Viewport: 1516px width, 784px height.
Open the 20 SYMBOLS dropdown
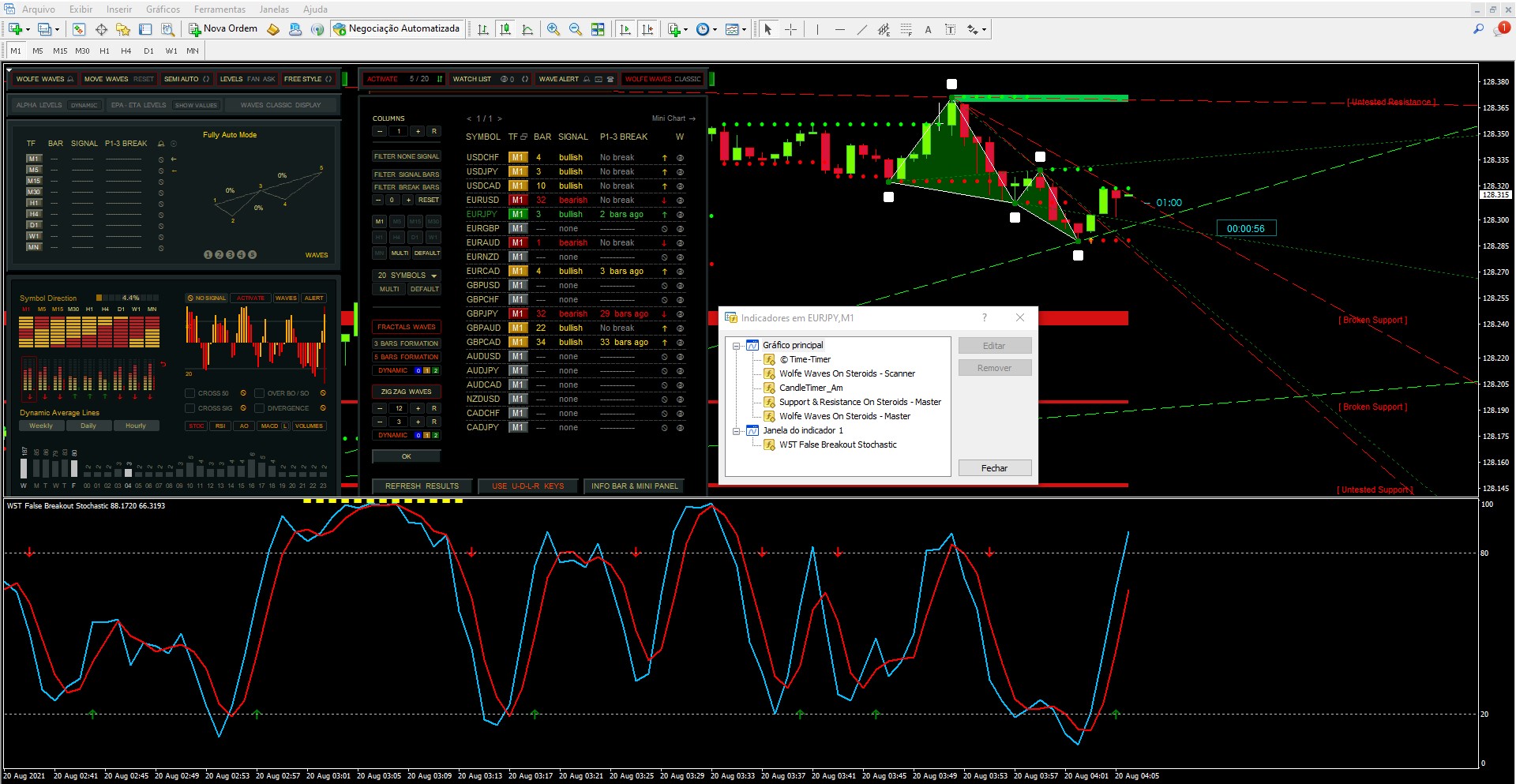tap(407, 276)
